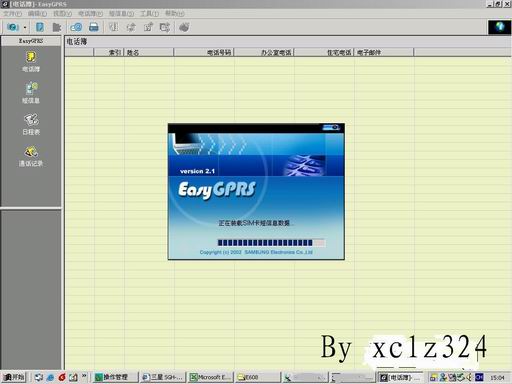Switch to the E608 folder taskbar button
The width and height of the screenshot is (512, 384).
[258, 377]
